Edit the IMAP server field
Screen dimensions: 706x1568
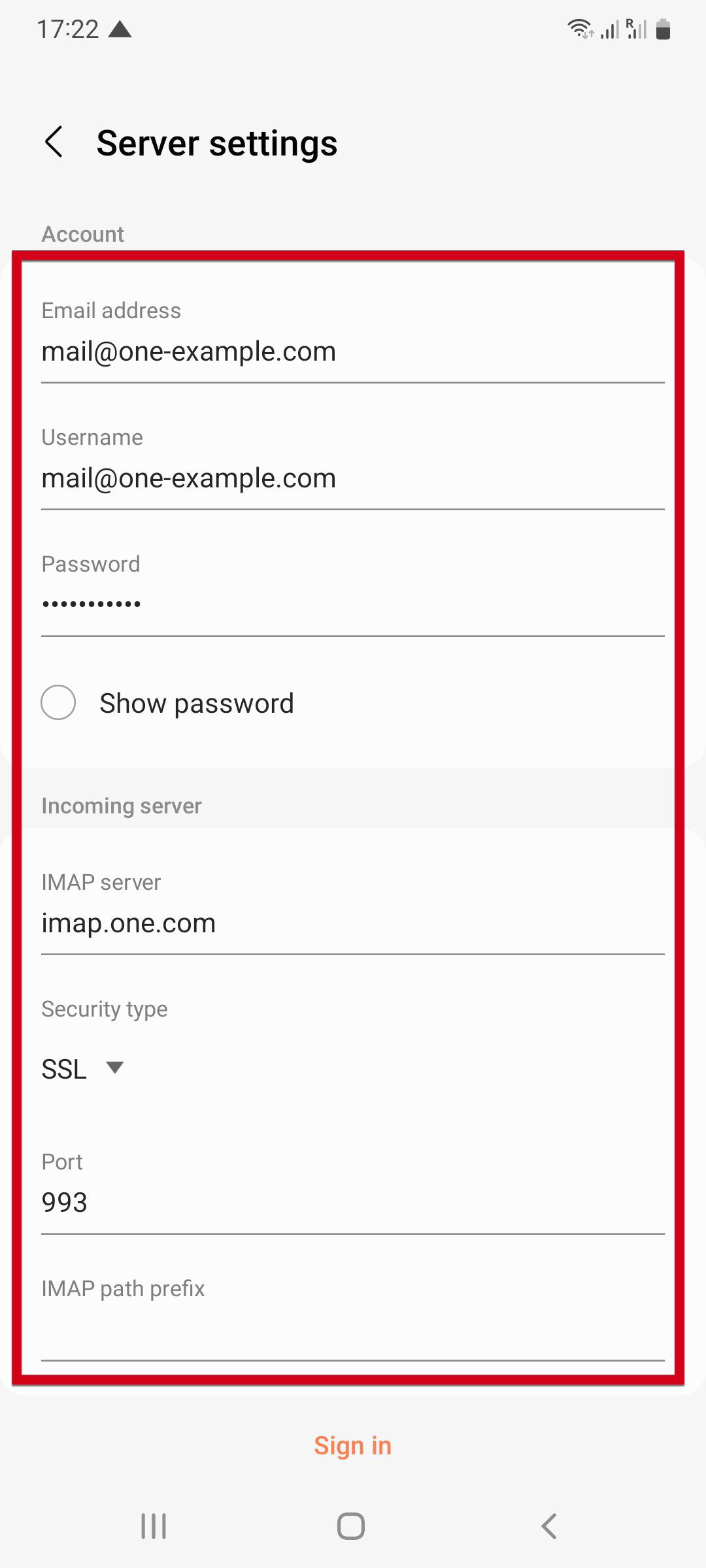click(352, 923)
